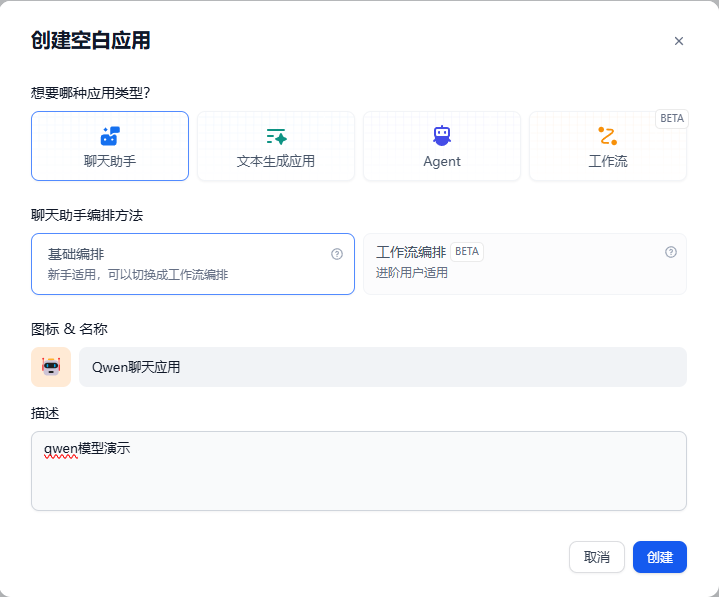Click the 聊天助手 chat bubble icon

[110, 137]
